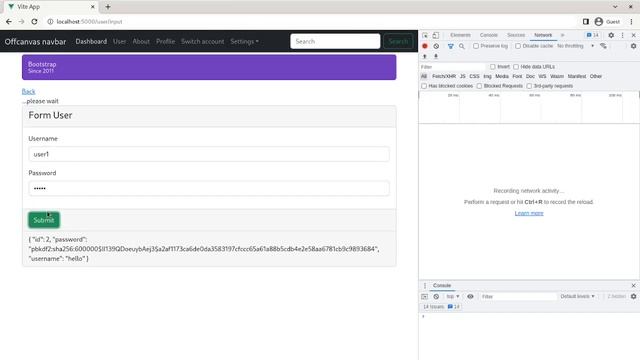Image resolution: width=640 pixels, height=360 pixels.
Task: Click the export HAR download arrow
Action: coord(436,56)
